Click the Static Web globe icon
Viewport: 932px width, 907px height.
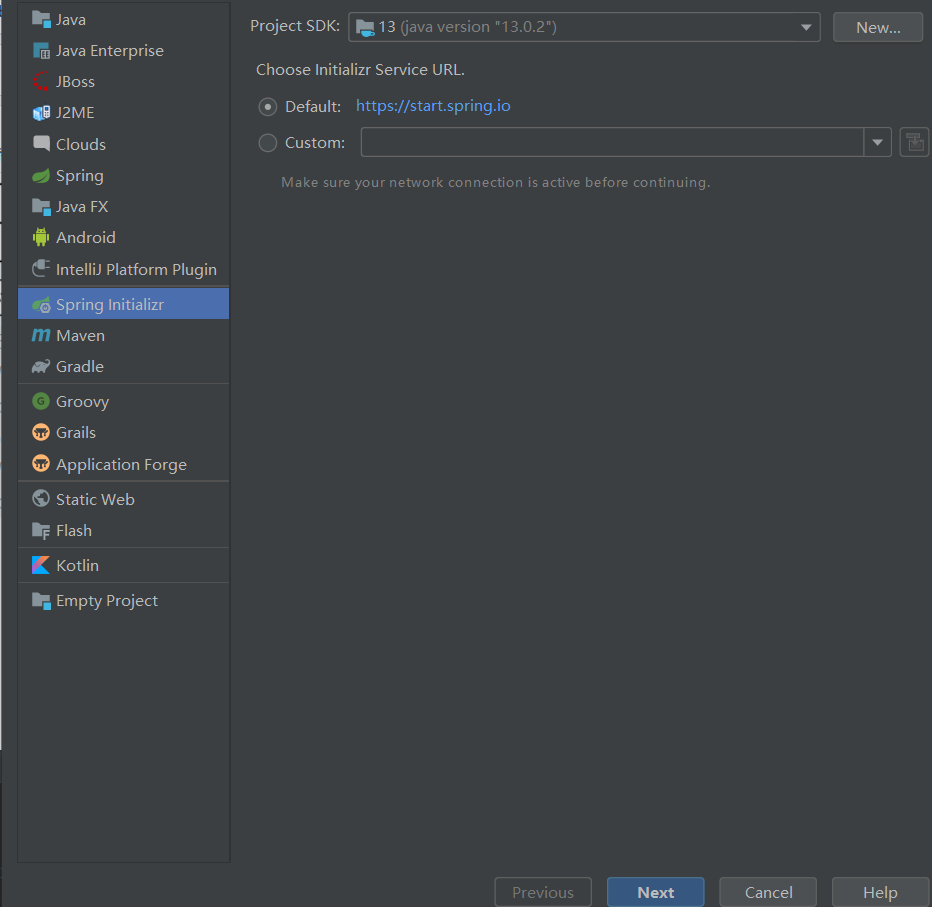point(41,499)
